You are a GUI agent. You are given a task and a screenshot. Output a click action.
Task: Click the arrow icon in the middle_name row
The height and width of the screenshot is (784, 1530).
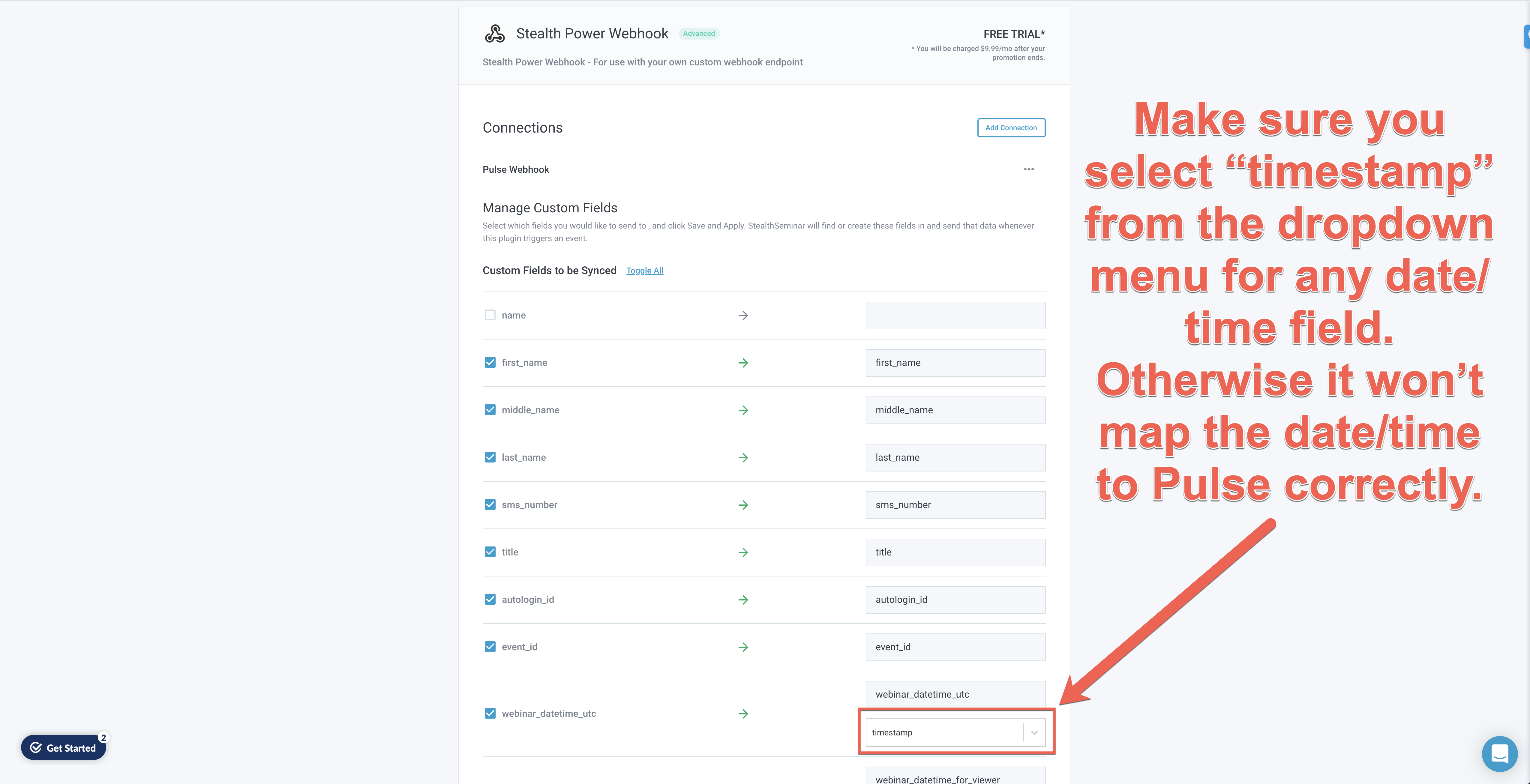tap(743, 410)
